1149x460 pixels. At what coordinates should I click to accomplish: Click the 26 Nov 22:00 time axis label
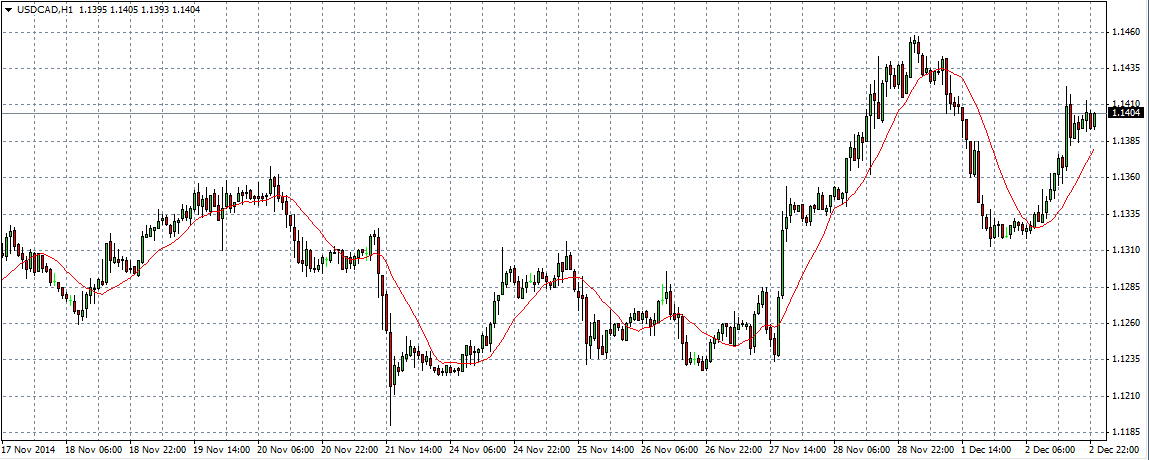735,450
